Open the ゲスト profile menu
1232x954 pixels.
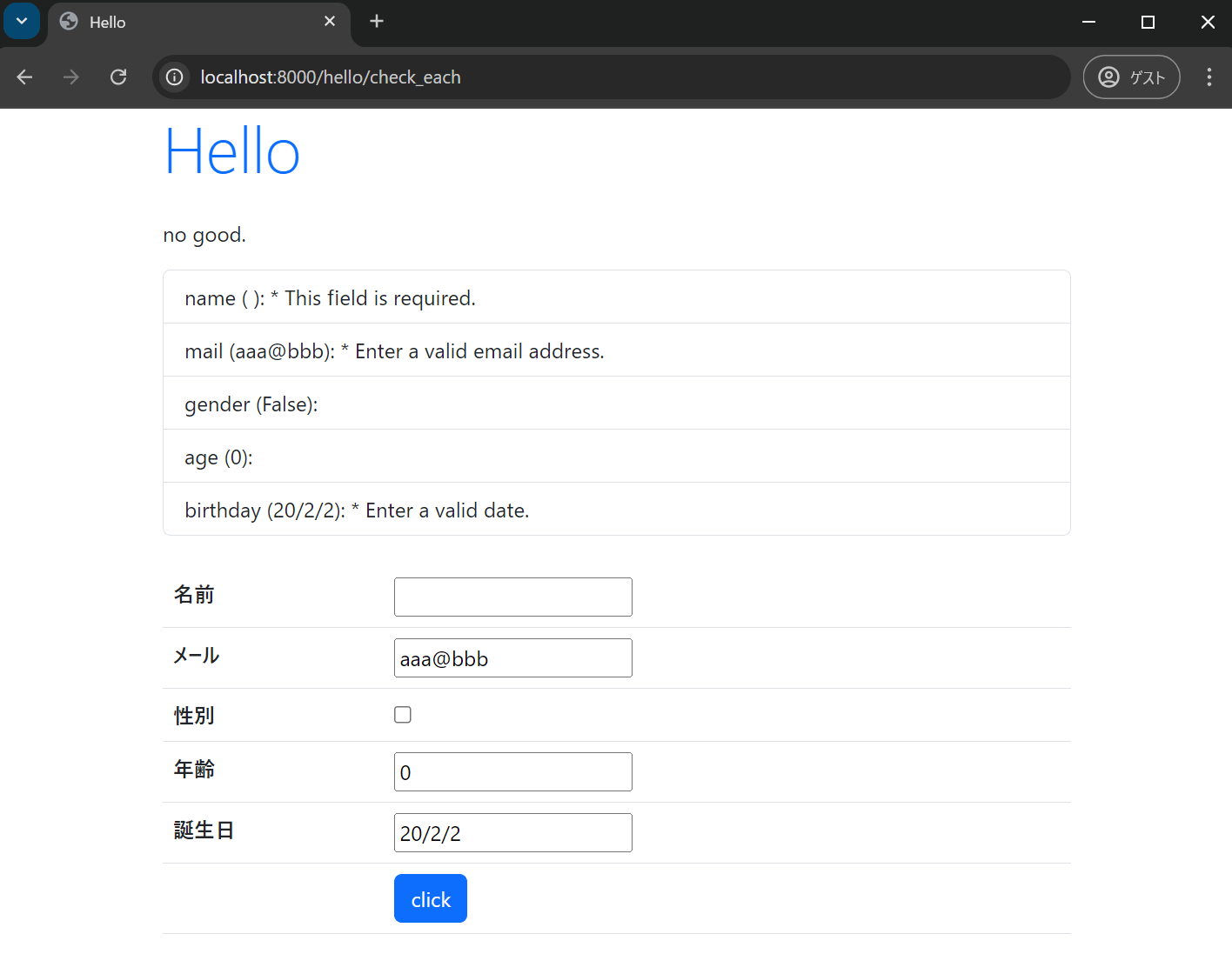point(1131,77)
